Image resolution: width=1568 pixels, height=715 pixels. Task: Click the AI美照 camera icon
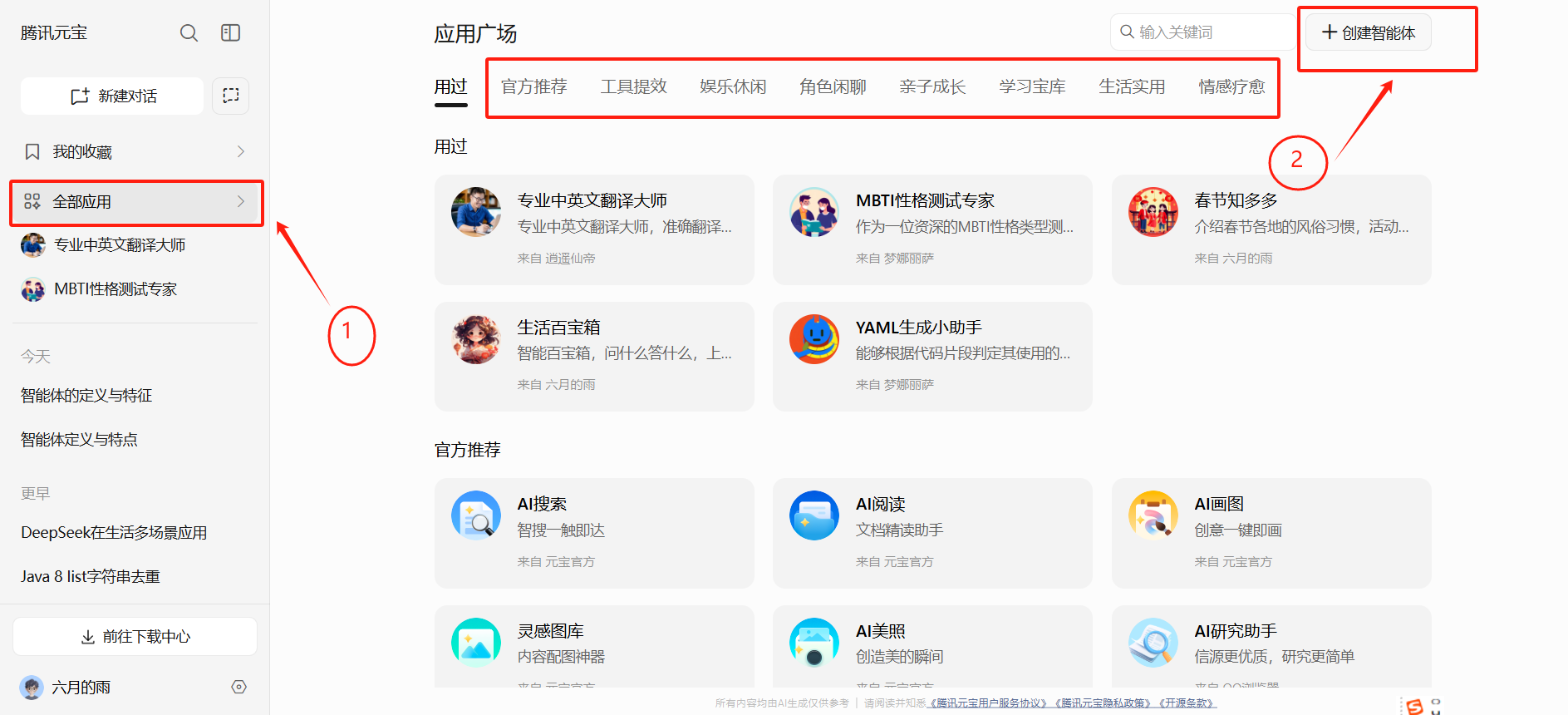[814, 643]
